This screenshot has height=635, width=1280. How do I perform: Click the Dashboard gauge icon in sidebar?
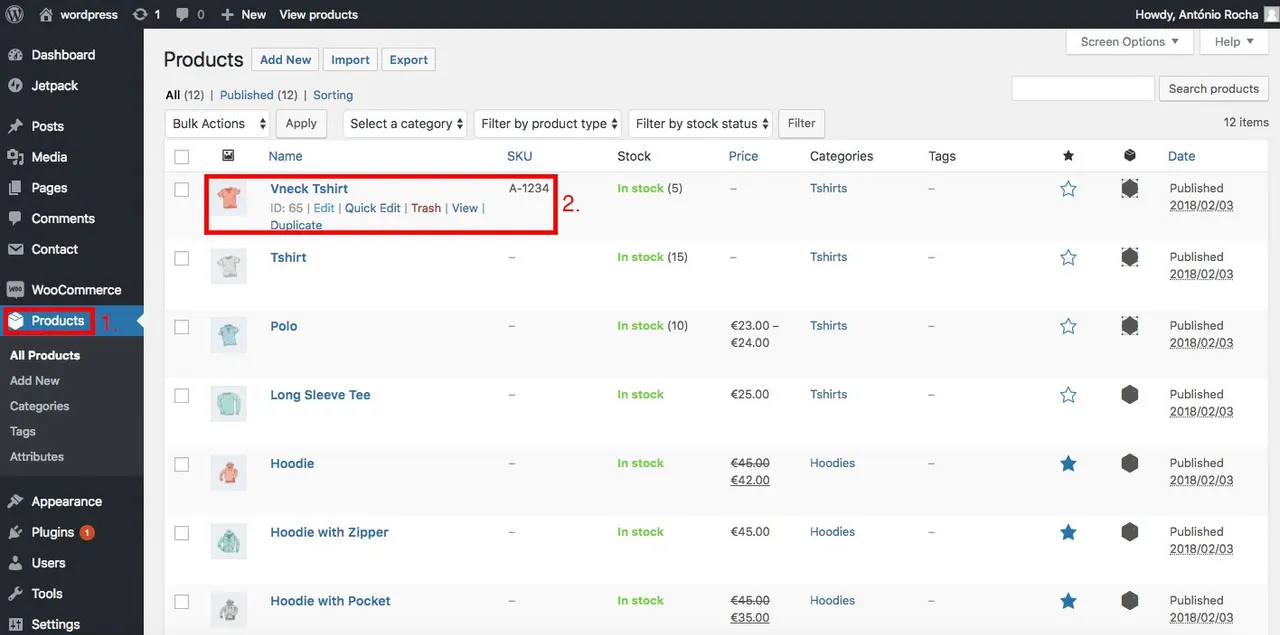[15, 55]
